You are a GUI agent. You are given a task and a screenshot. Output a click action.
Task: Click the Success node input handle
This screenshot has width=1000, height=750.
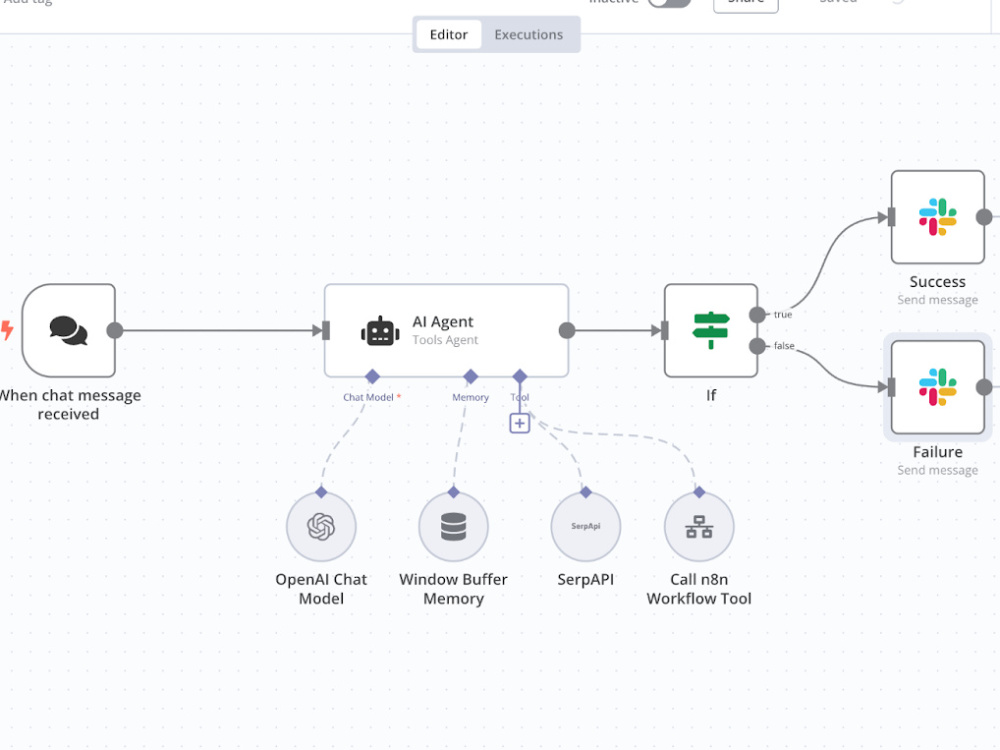point(892,217)
